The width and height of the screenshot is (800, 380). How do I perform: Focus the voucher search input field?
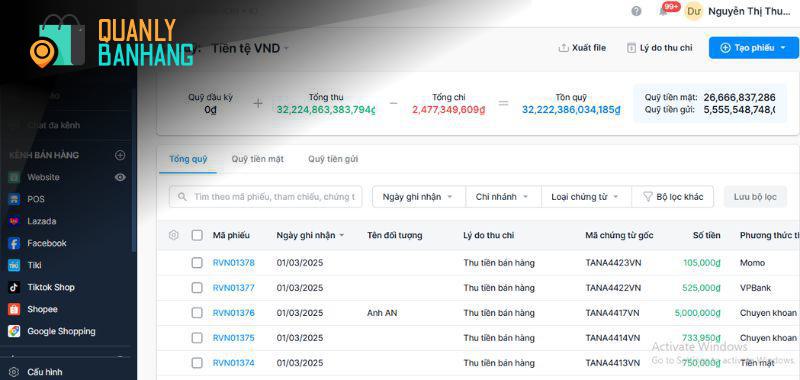click(265, 197)
